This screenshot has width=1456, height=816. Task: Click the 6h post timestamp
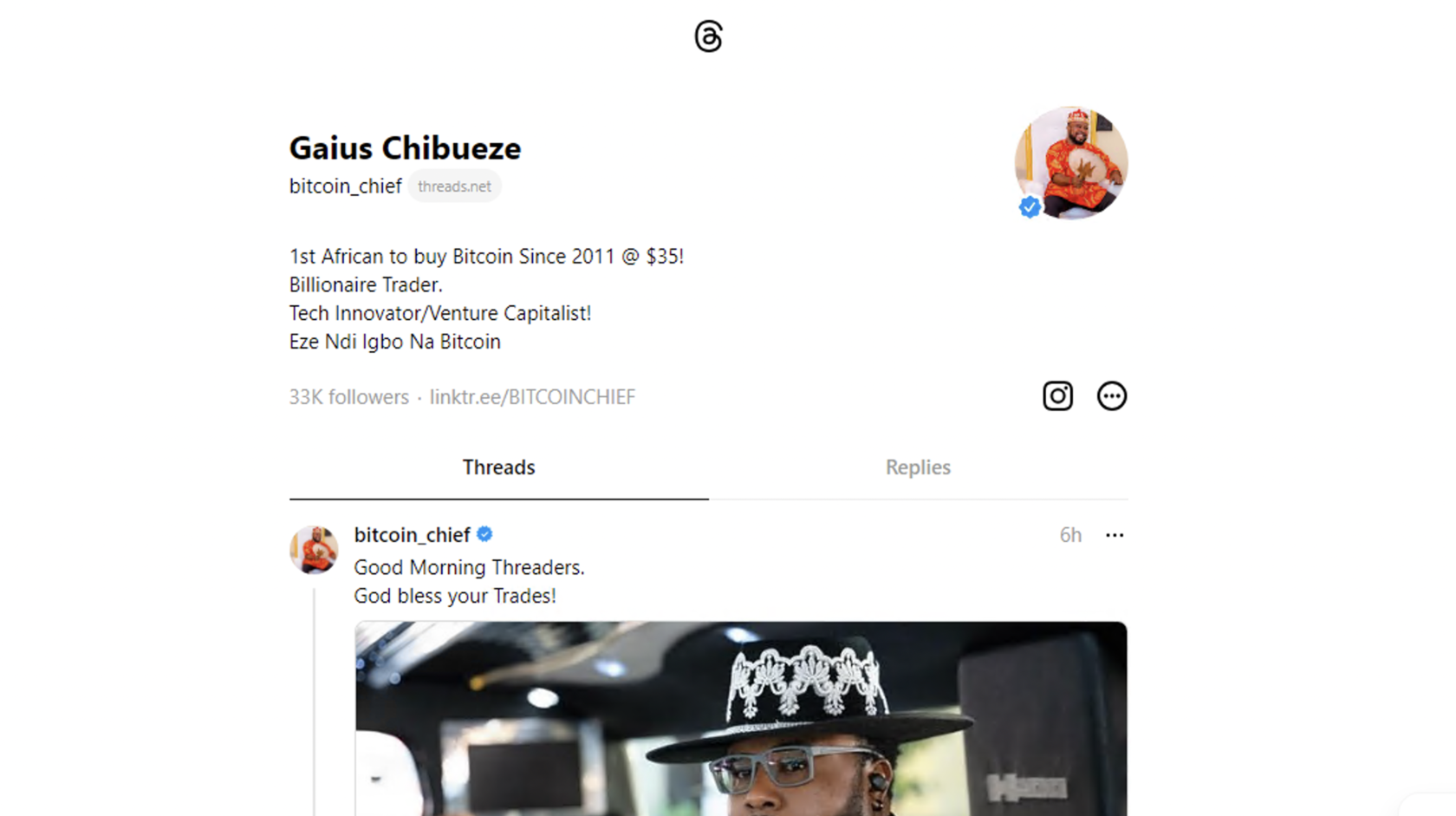click(1070, 535)
